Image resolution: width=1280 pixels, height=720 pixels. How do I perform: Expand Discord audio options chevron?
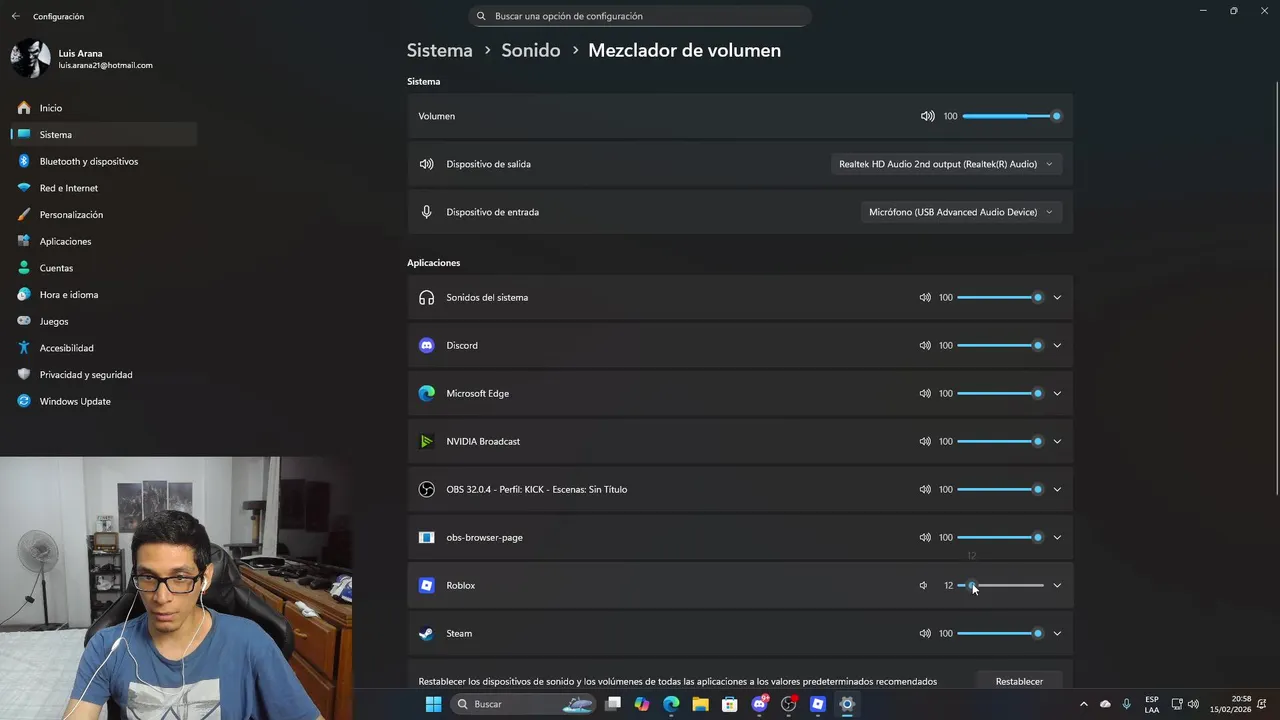[1057, 345]
